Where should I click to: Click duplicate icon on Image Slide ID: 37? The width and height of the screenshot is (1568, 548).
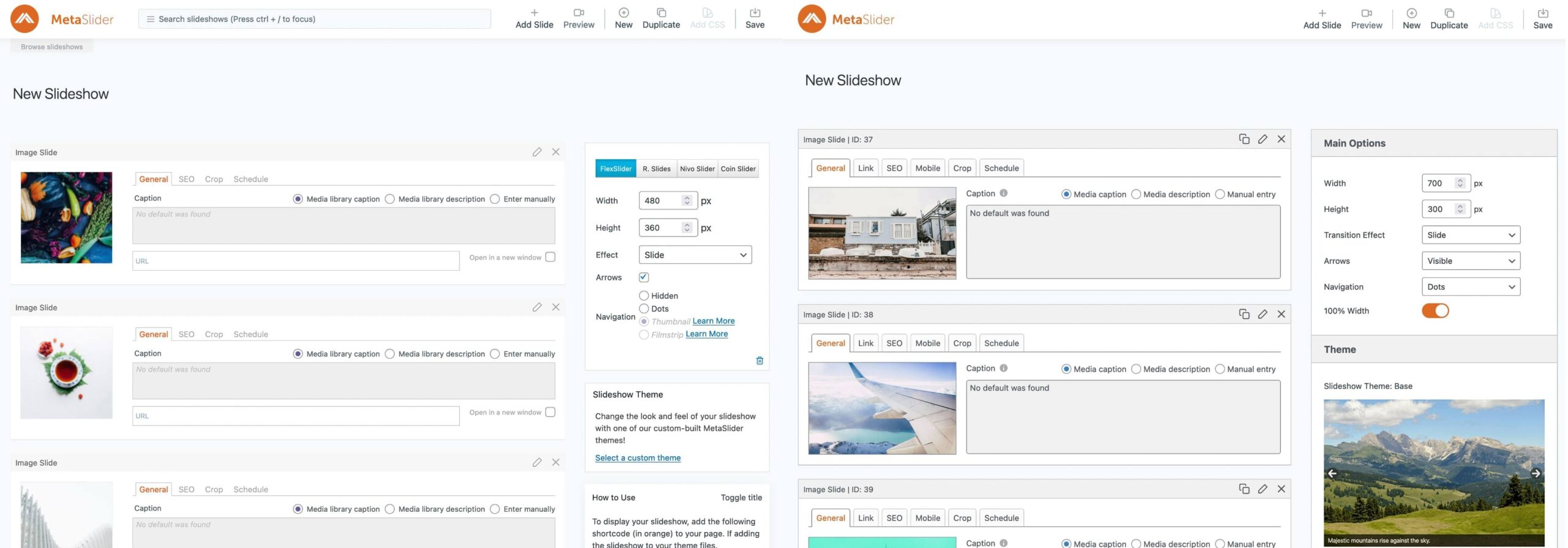(x=1244, y=139)
